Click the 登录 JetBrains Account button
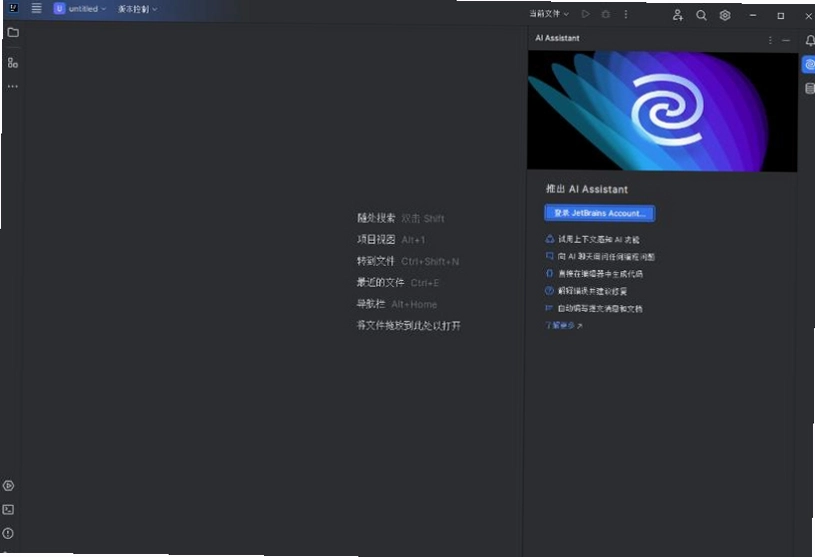 click(x=599, y=213)
